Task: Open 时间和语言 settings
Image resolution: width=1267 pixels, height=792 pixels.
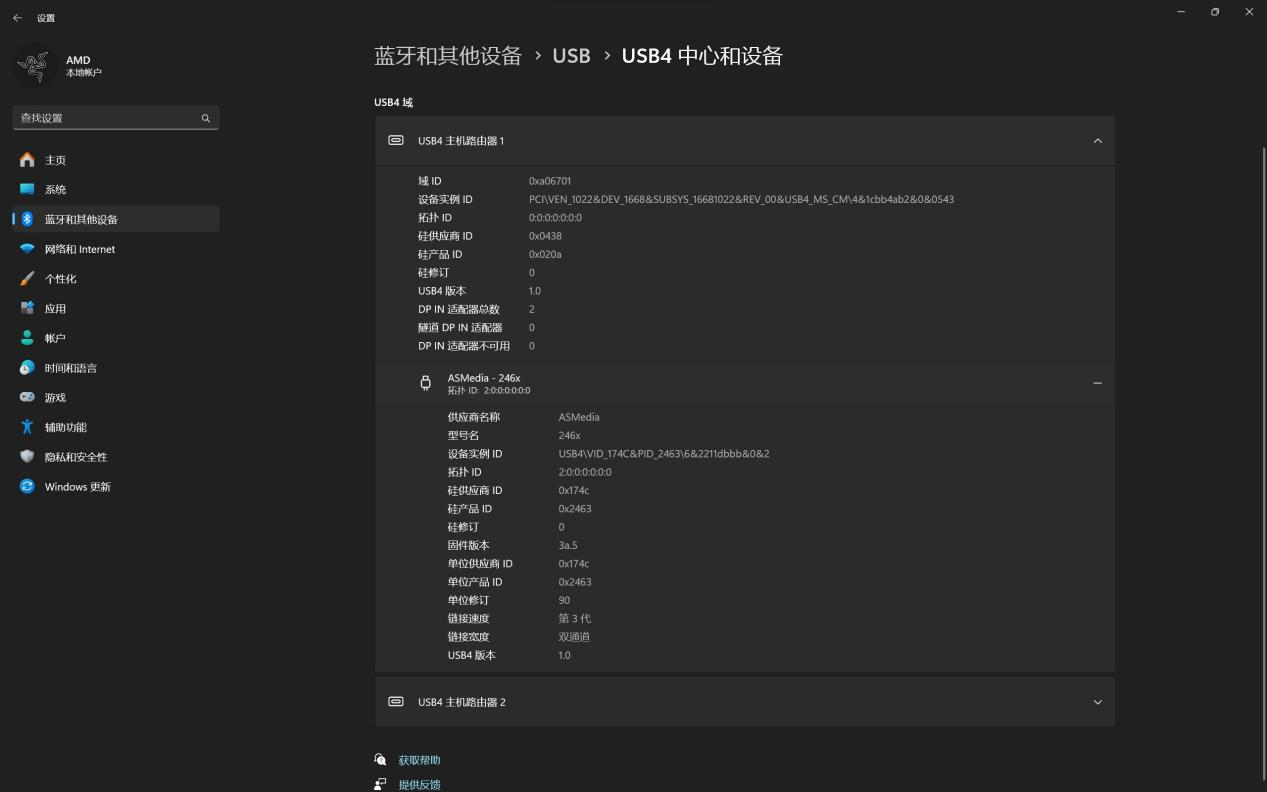Action: [x=70, y=368]
